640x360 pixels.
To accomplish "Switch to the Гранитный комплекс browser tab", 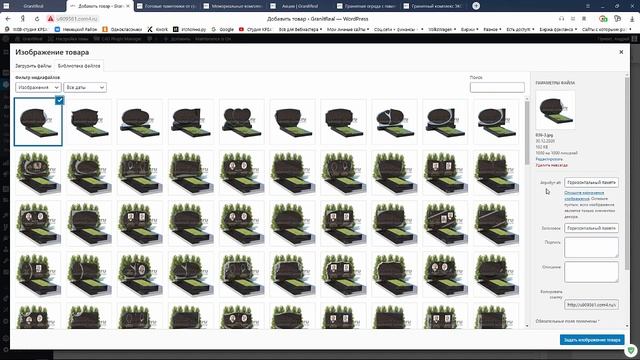I will click(434, 6).
